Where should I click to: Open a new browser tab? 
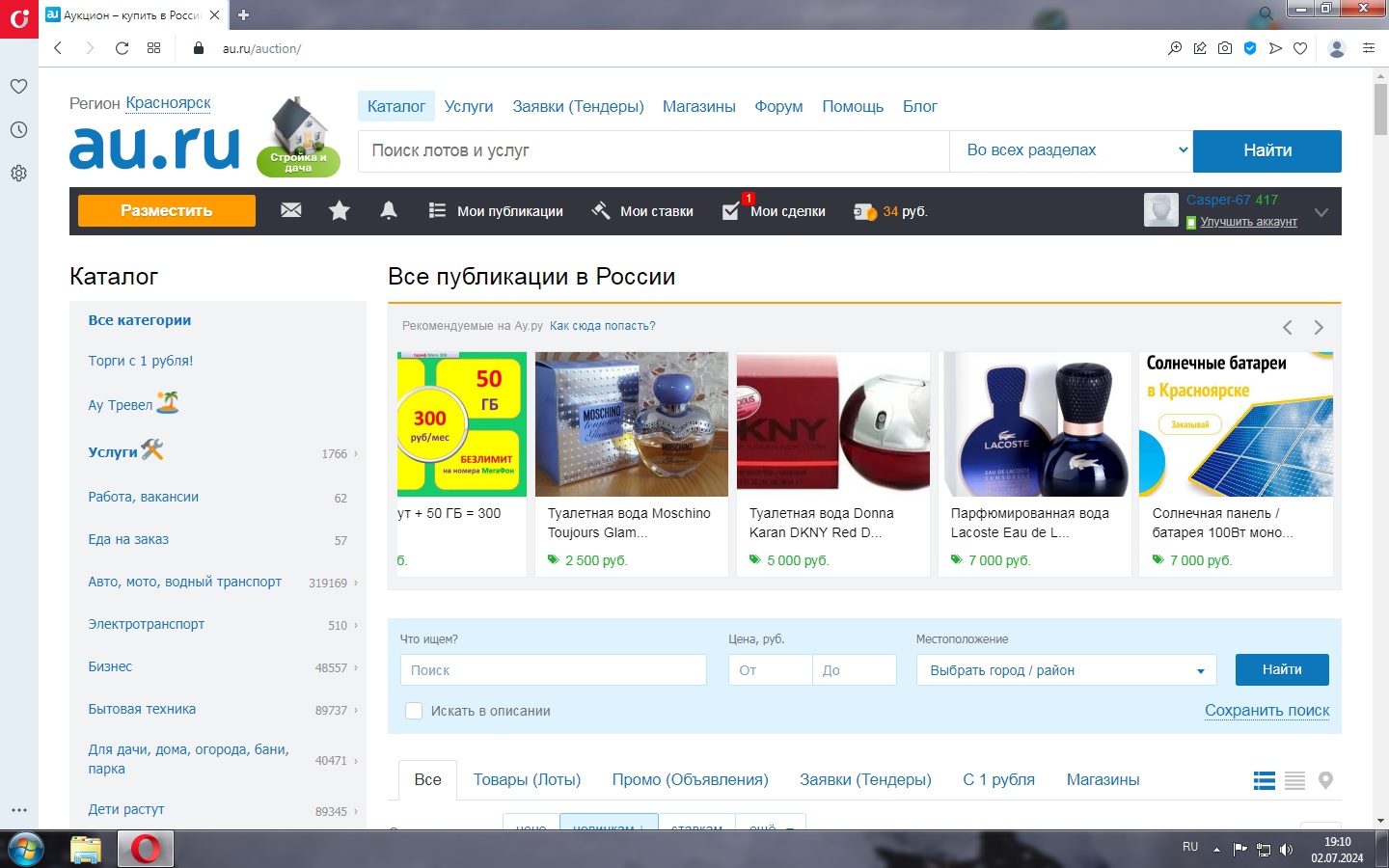[243, 14]
